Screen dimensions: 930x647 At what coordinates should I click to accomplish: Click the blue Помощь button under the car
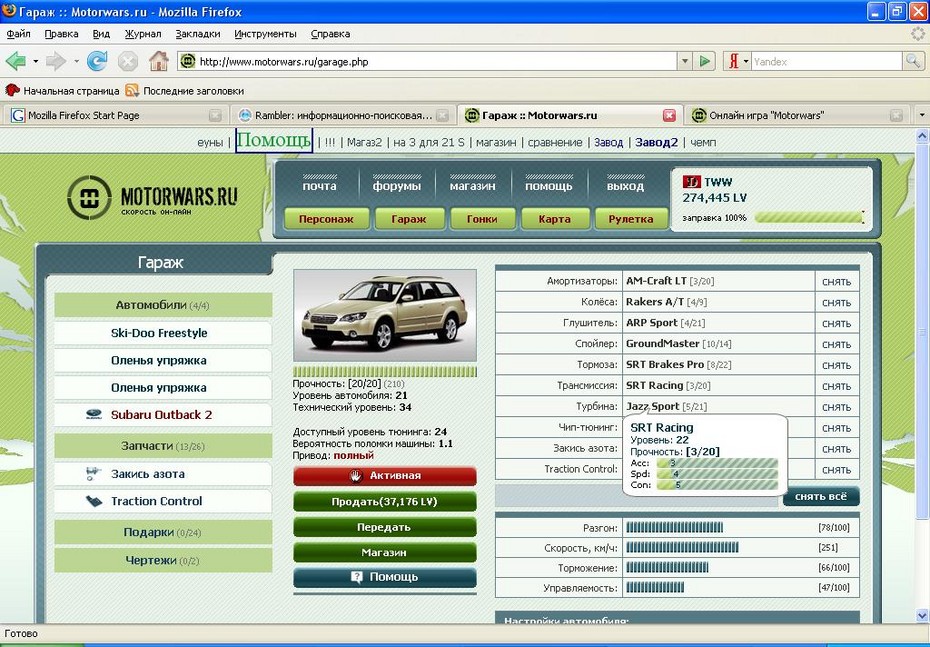tap(385, 577)
